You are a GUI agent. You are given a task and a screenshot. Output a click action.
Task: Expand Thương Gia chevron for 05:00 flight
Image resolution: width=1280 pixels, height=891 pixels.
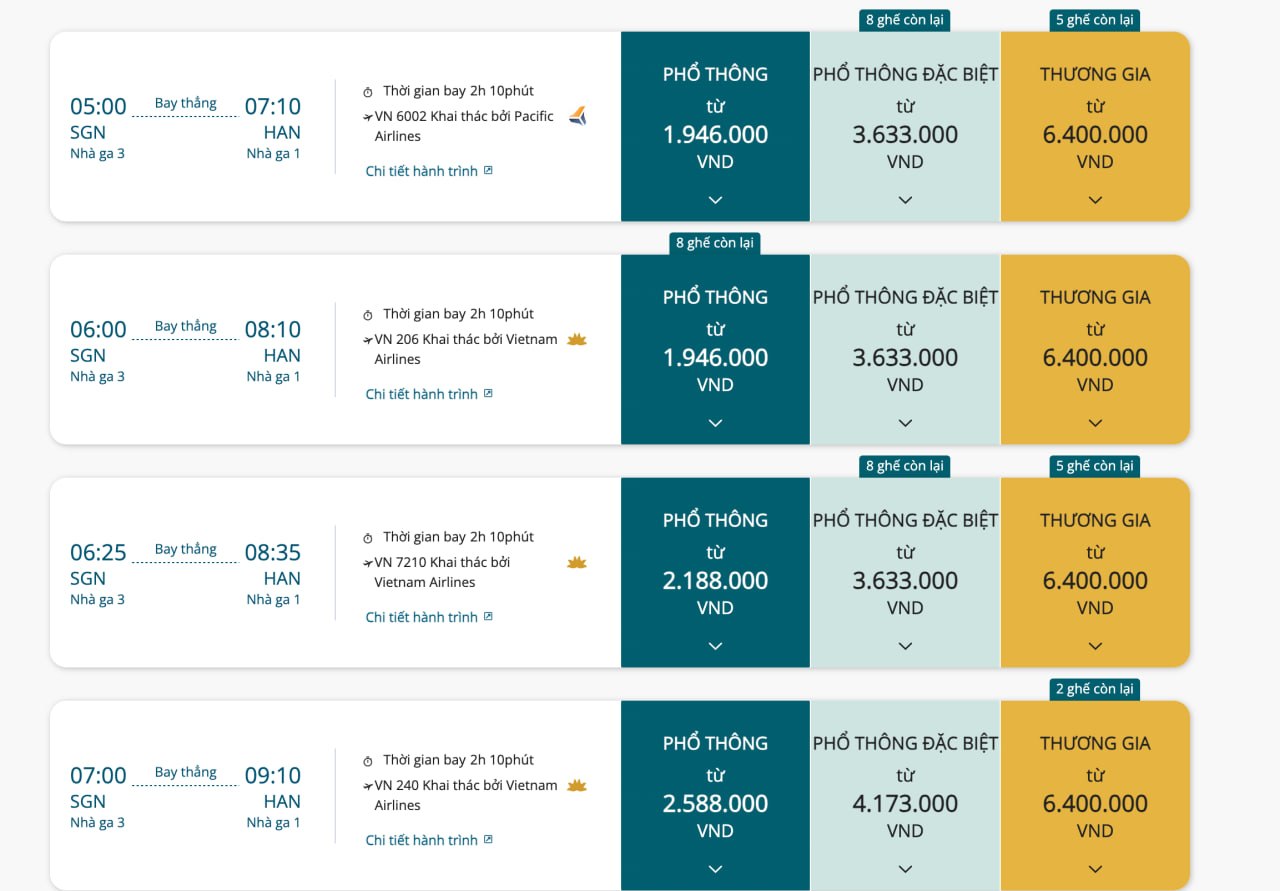coord(1095,200)
